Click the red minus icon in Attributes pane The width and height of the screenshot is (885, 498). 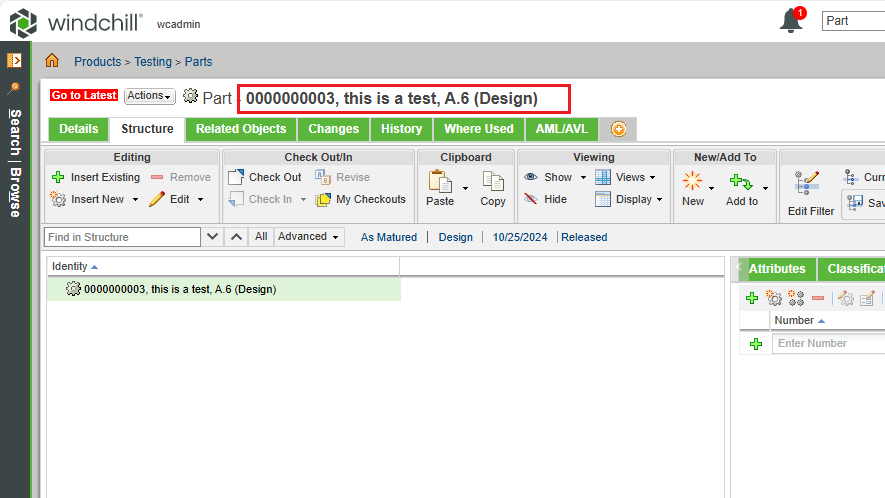coord(818,298)
